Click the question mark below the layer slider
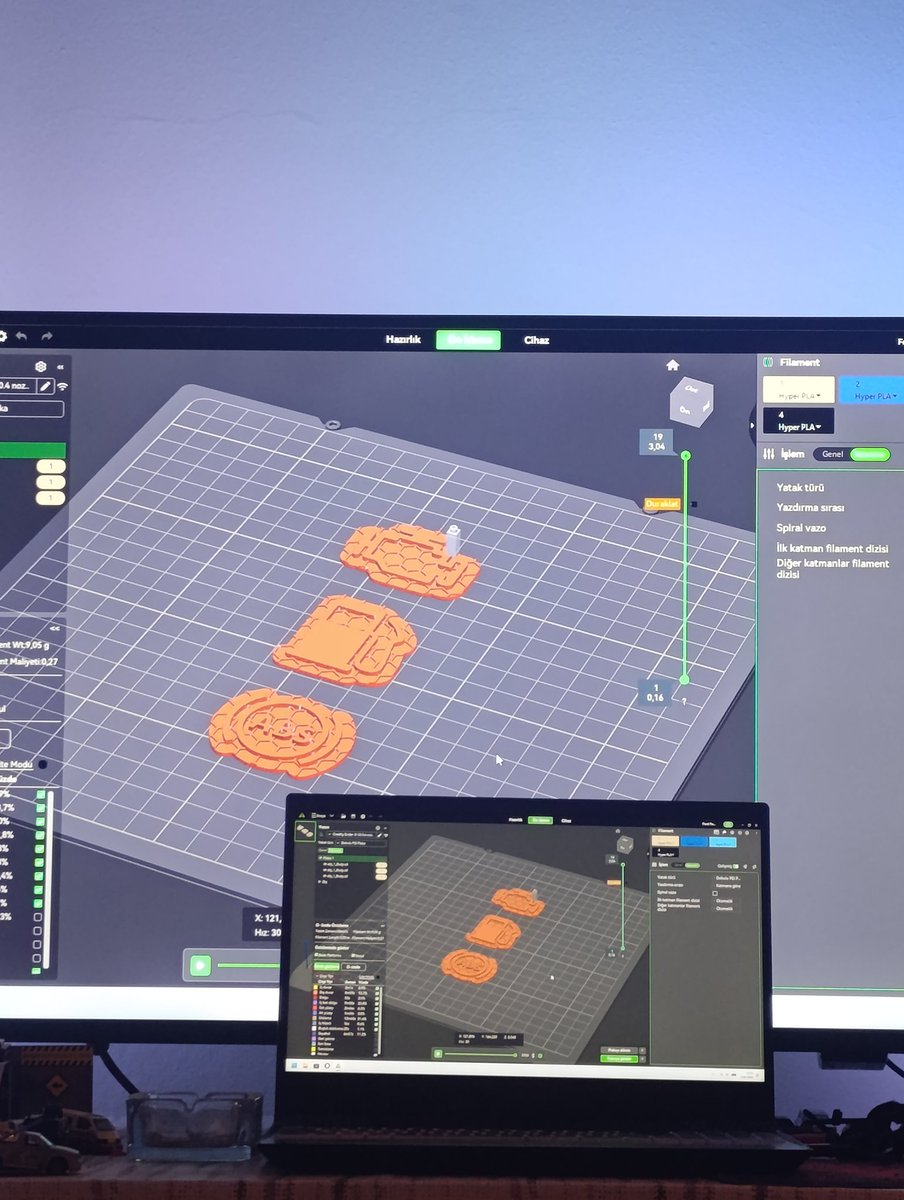904x1200 pixels. point(684,703)
